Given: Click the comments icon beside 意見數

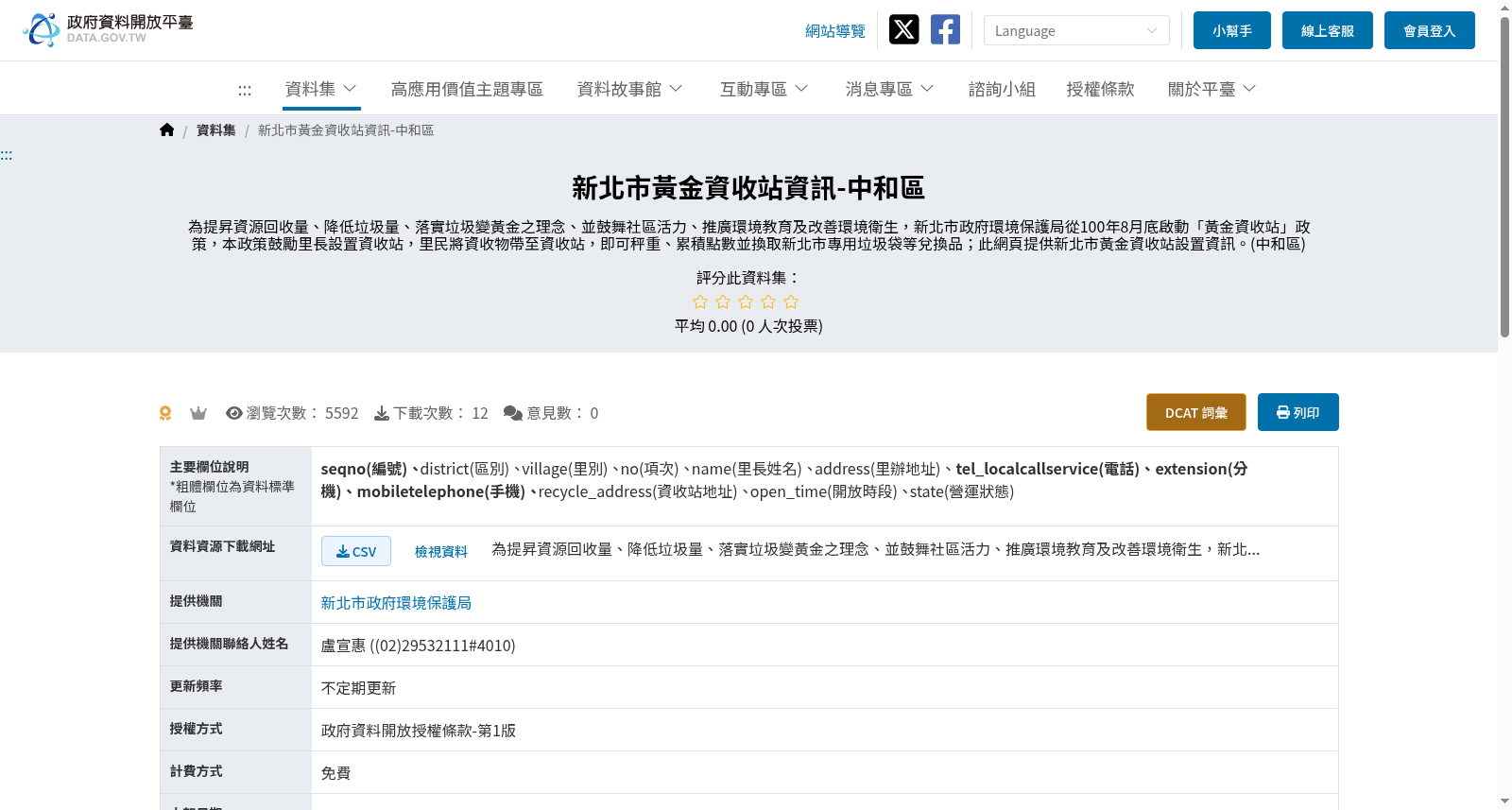Looking at the screenshot, I should (x=513, y=413).
